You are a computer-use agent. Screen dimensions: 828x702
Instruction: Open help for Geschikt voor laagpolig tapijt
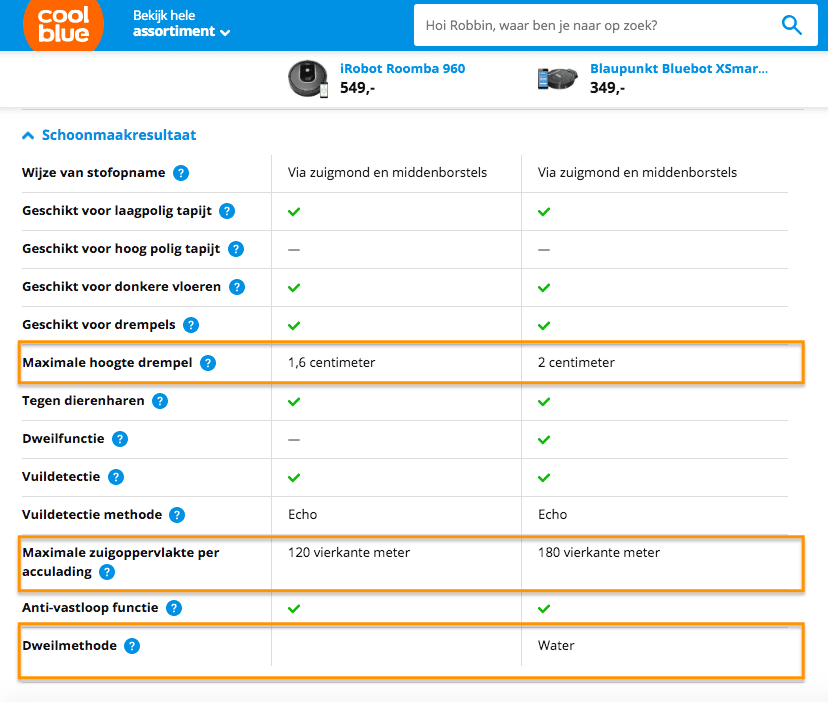227,211
